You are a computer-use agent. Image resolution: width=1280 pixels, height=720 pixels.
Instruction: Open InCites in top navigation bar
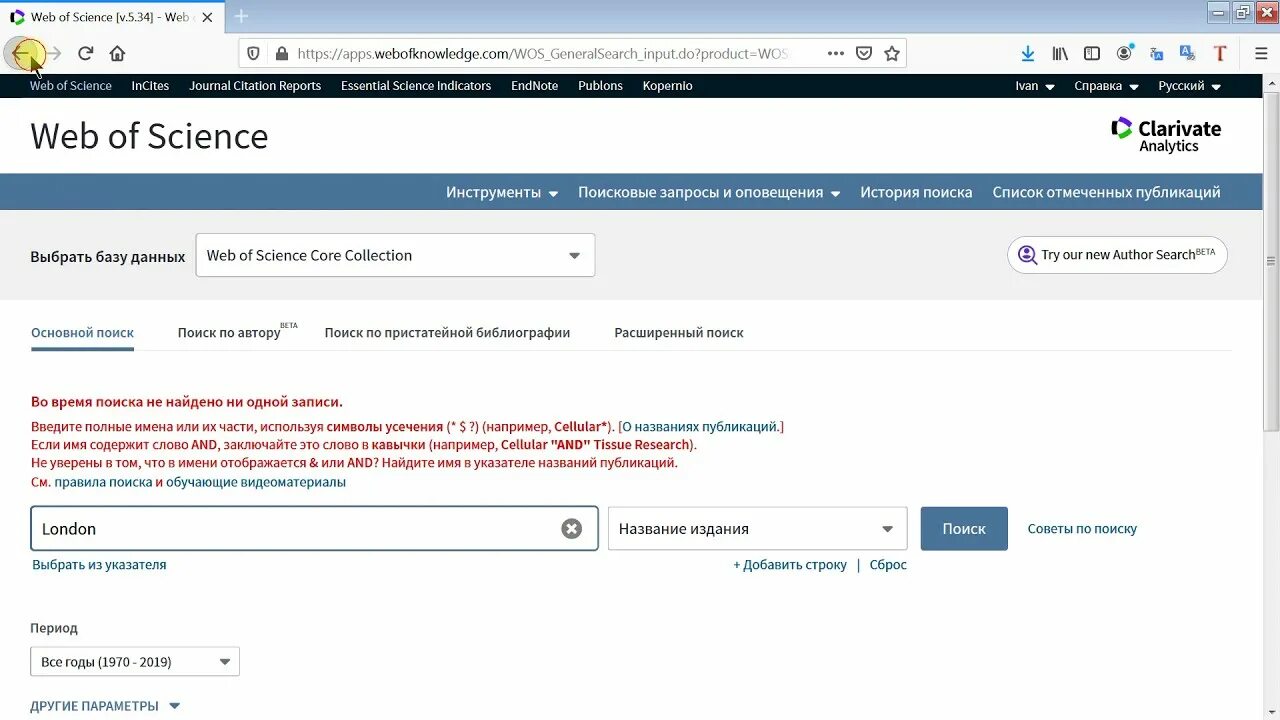point(150,86)
